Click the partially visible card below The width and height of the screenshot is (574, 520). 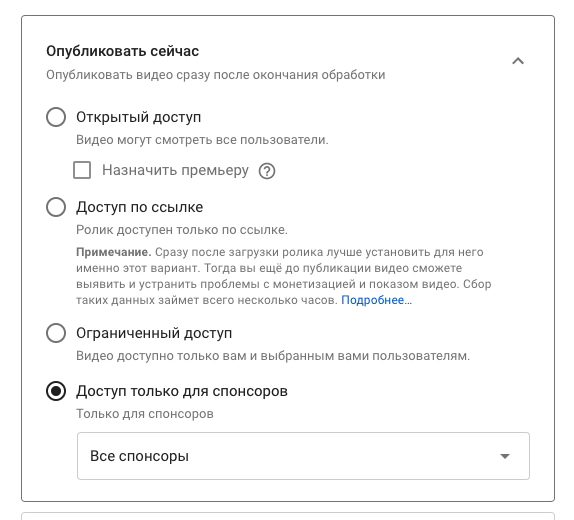pyautogui.click(x=288, y=516)
